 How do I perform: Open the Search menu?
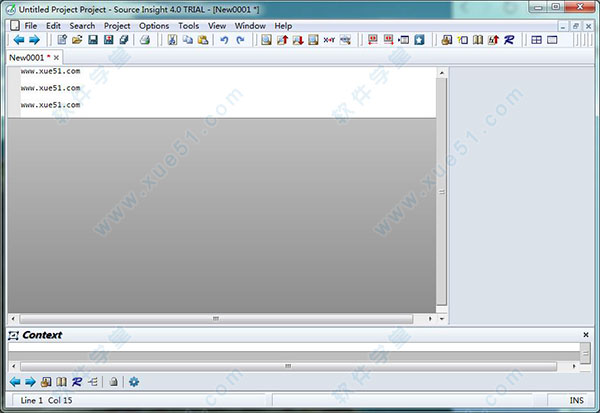pyautogui.click(x=82, y=26)
